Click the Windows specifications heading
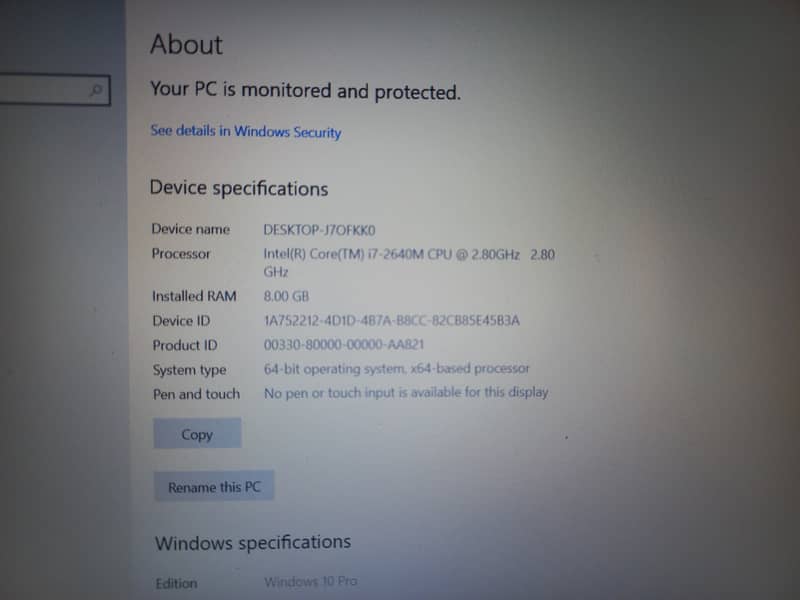This screenshot has height=600, width=800. coord(253,542)
